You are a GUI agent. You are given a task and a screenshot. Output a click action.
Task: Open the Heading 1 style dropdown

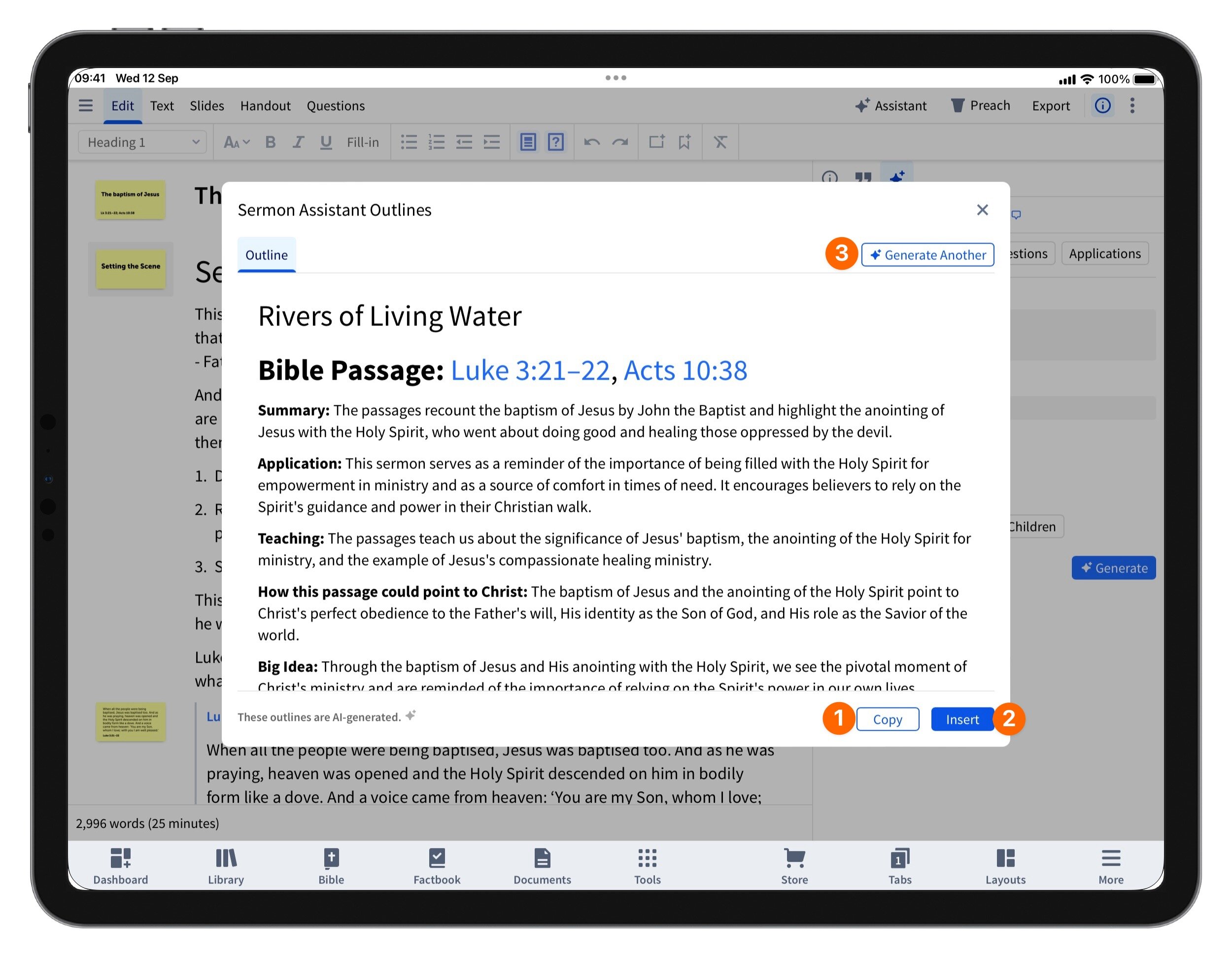click(x=142, y=142)
